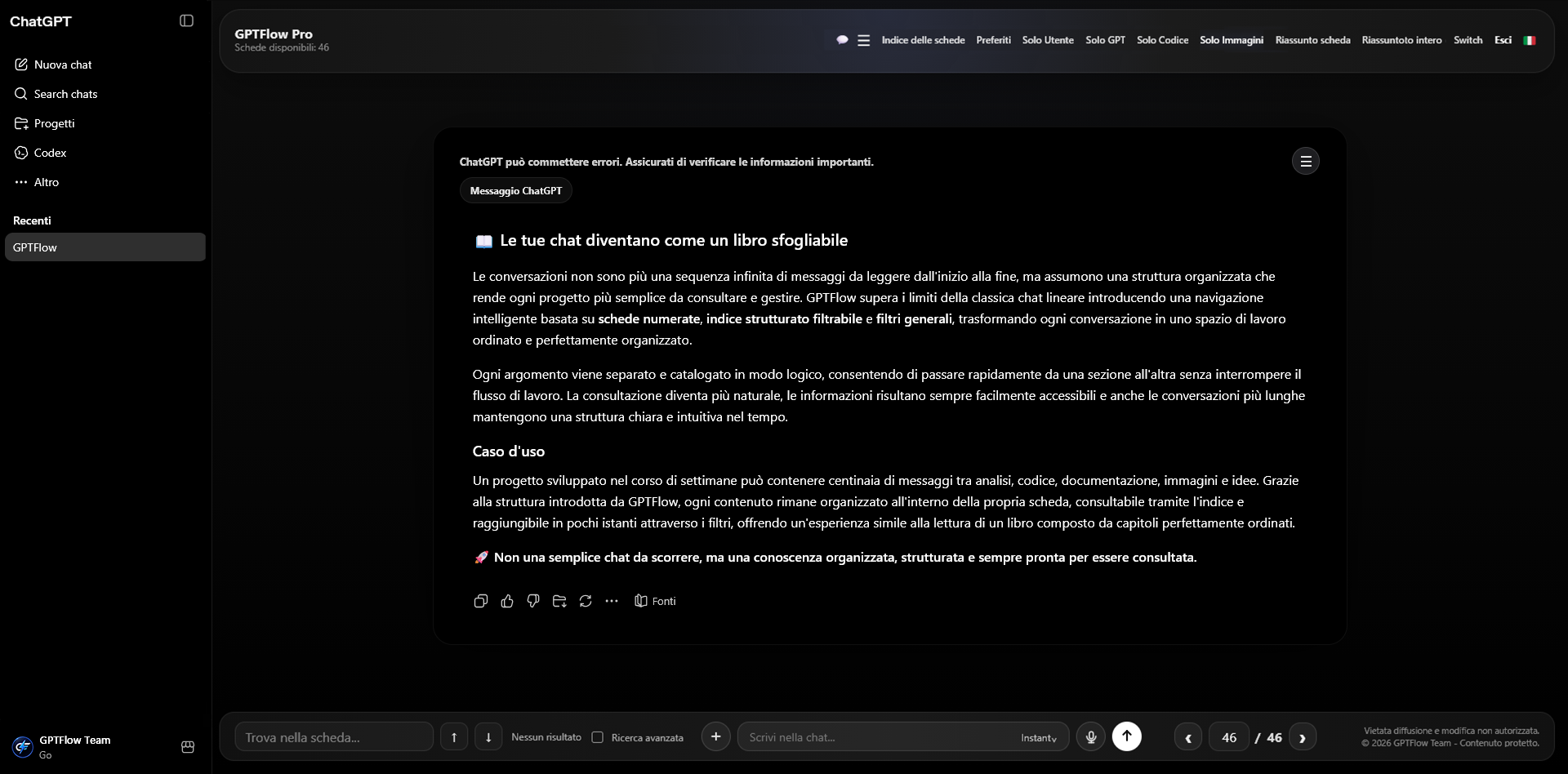Click Esci to exit GPTFlow
This screenshot has width=1568, height=774.
1503,40
